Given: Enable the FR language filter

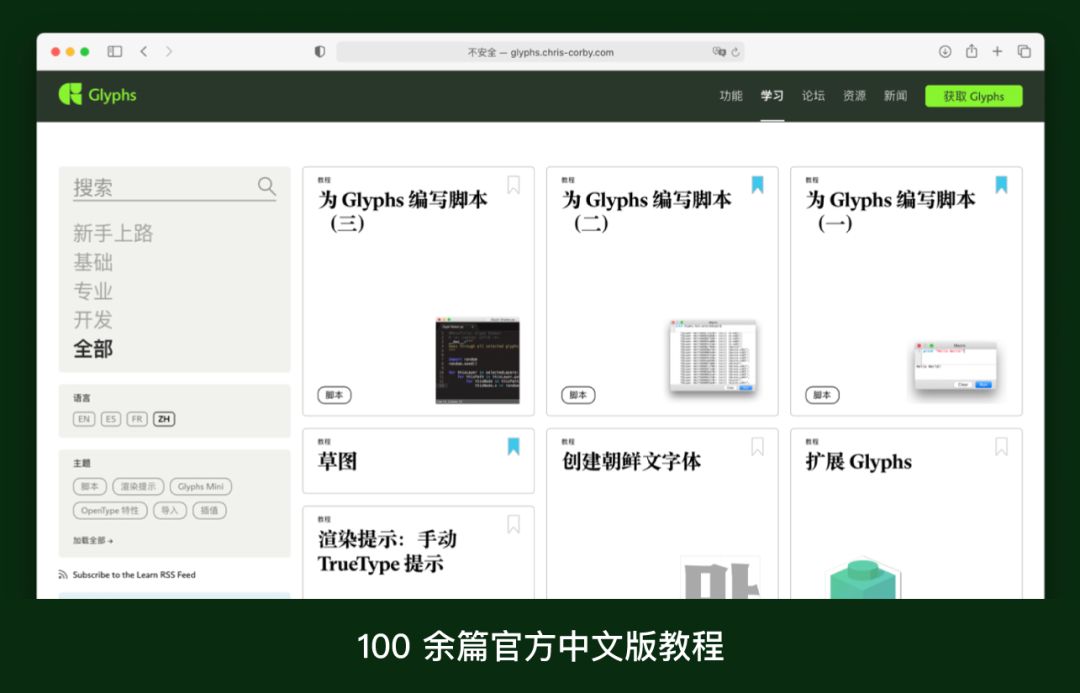Looking at the screenshot, I should (x=137, y=419).
